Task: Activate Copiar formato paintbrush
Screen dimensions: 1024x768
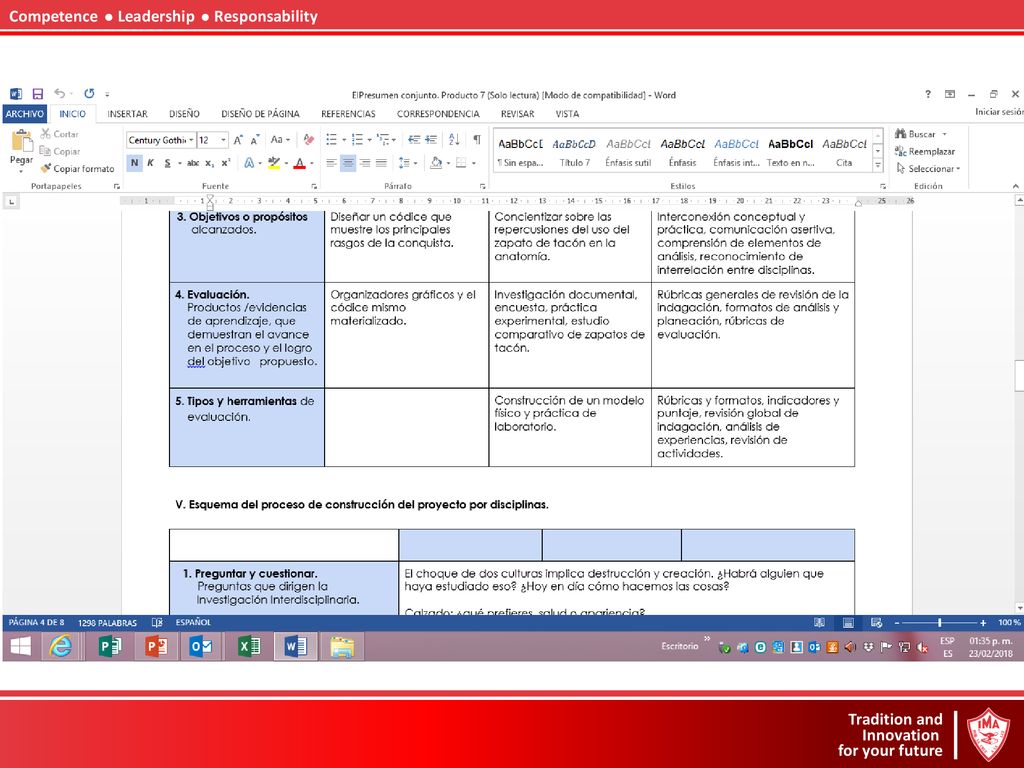Action: click(77, 168)
